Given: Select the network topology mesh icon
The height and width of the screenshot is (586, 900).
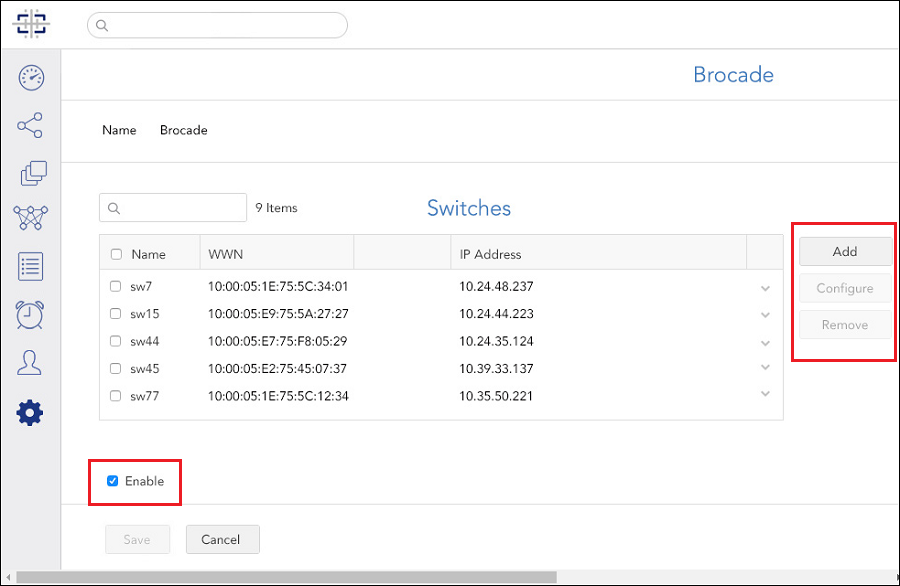Looking at the screenshot, I should tap(30, 218).
